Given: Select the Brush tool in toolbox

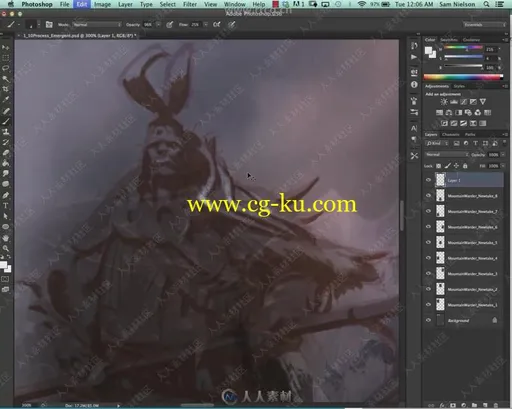Looking at the screenshot, I should pos(6,121).
